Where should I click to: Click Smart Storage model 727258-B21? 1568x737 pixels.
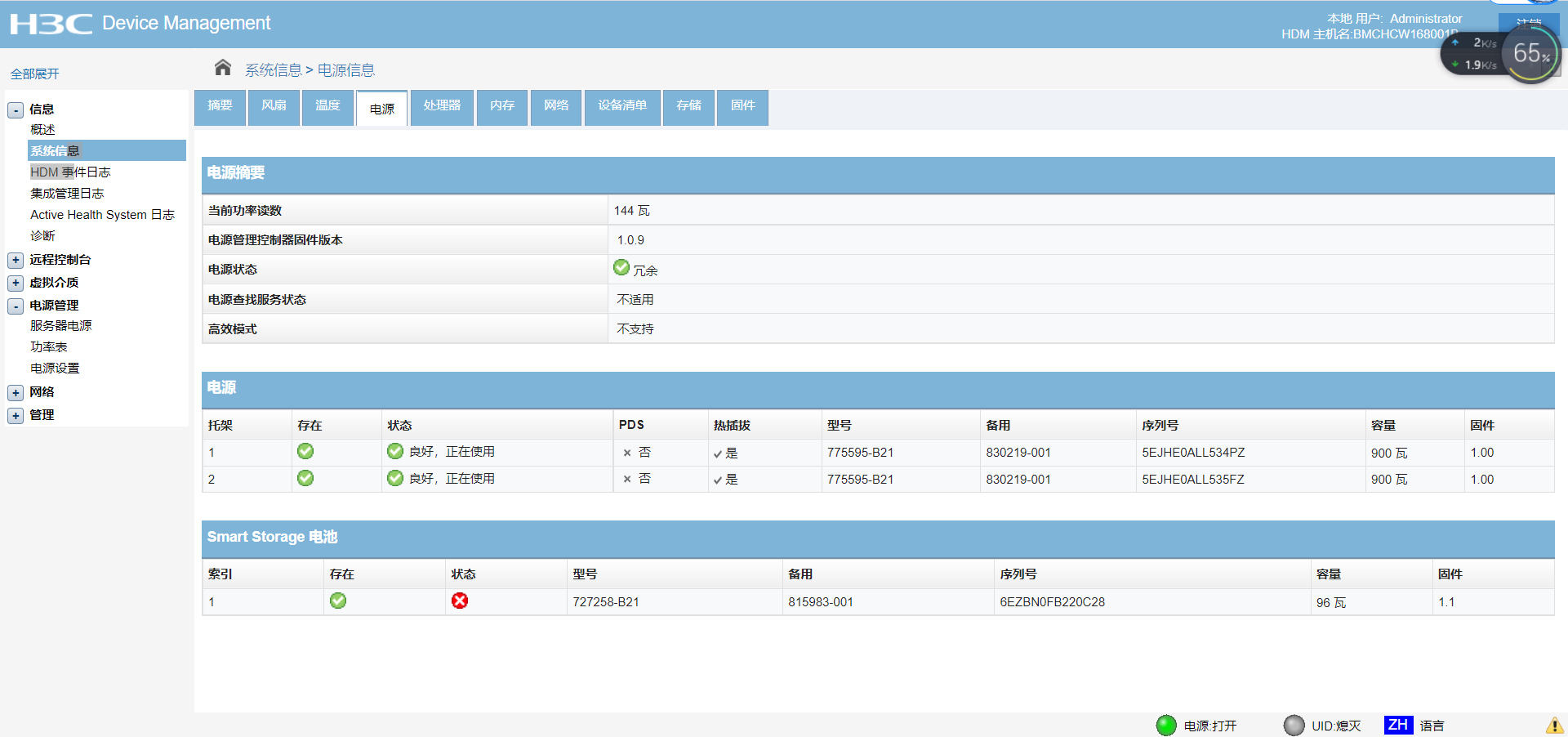point(606,602)
